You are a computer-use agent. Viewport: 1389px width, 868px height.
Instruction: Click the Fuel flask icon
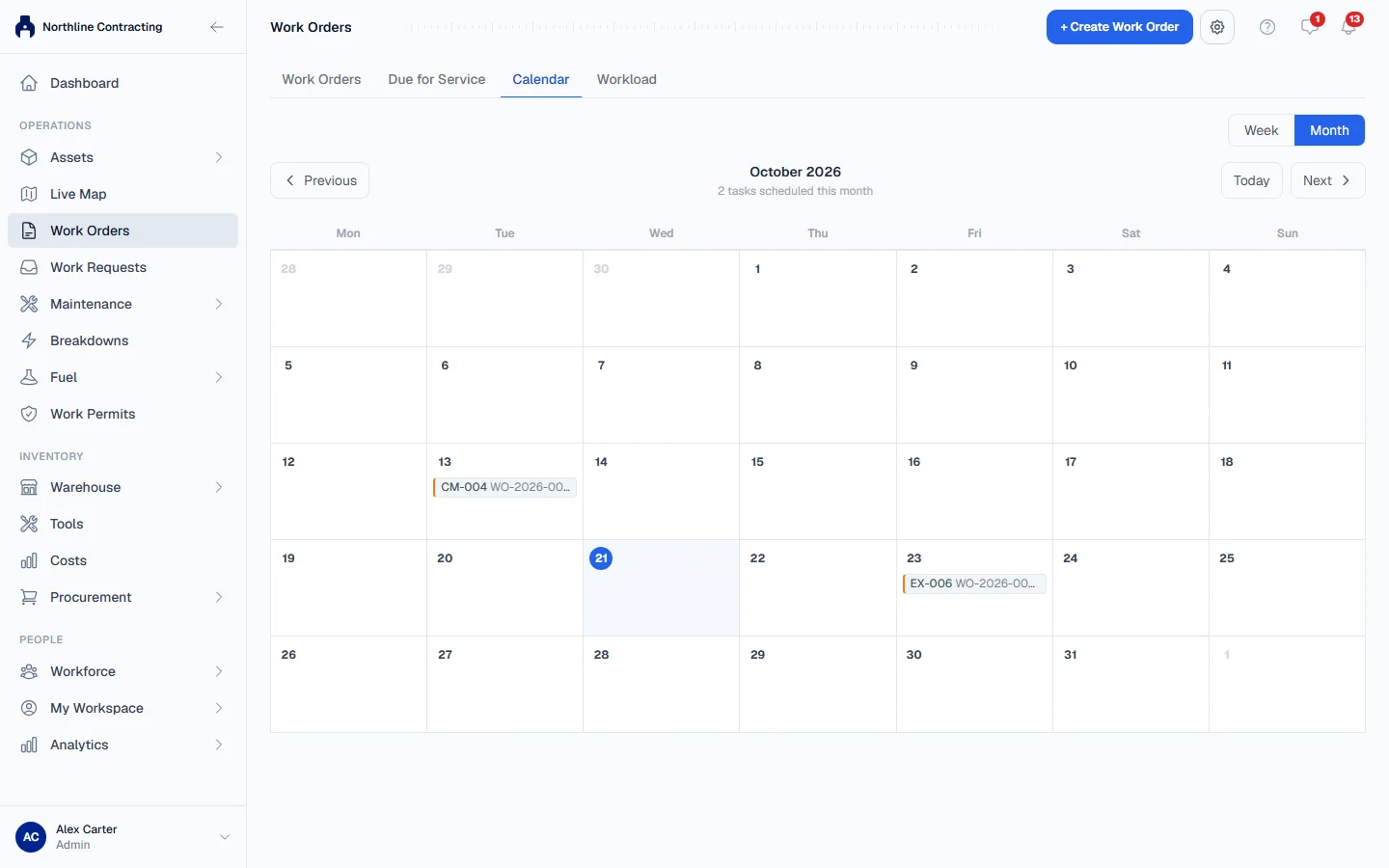(x=29, y=377)
